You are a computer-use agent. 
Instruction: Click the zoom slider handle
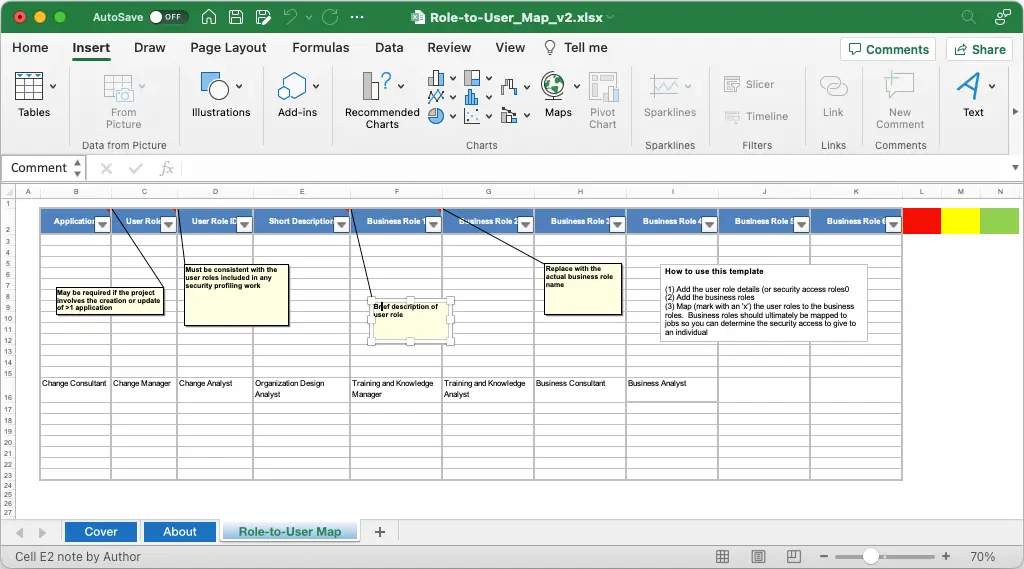[871, 557]
